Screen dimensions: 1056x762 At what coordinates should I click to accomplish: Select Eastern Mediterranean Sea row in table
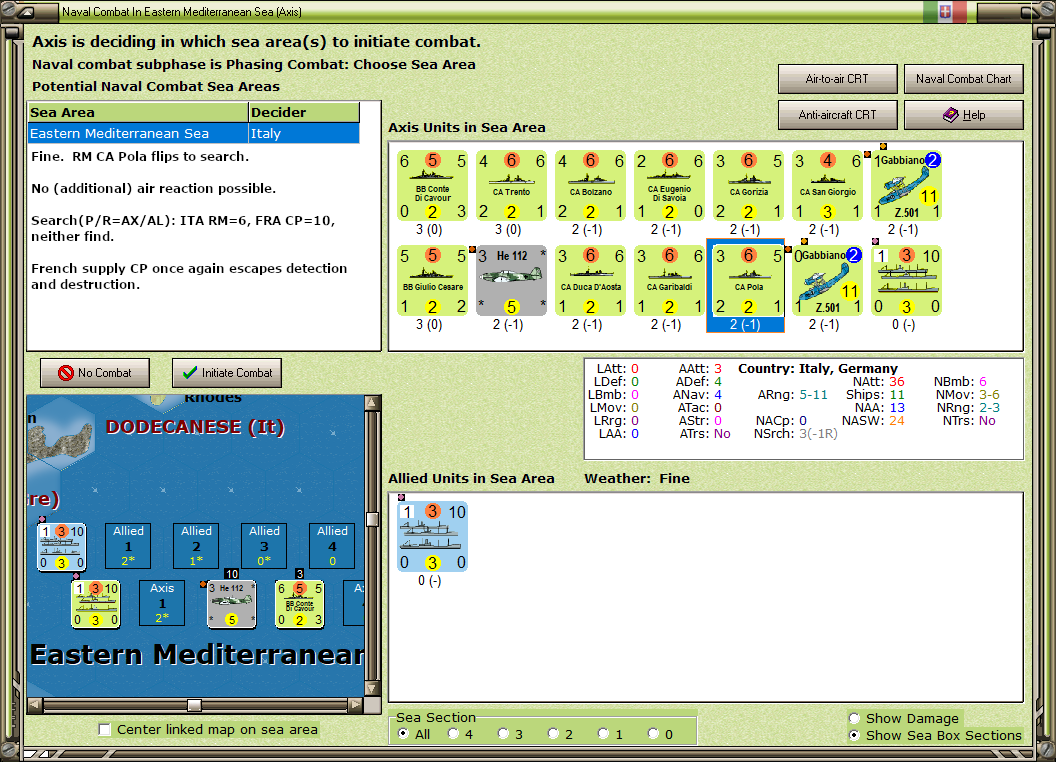194,133
